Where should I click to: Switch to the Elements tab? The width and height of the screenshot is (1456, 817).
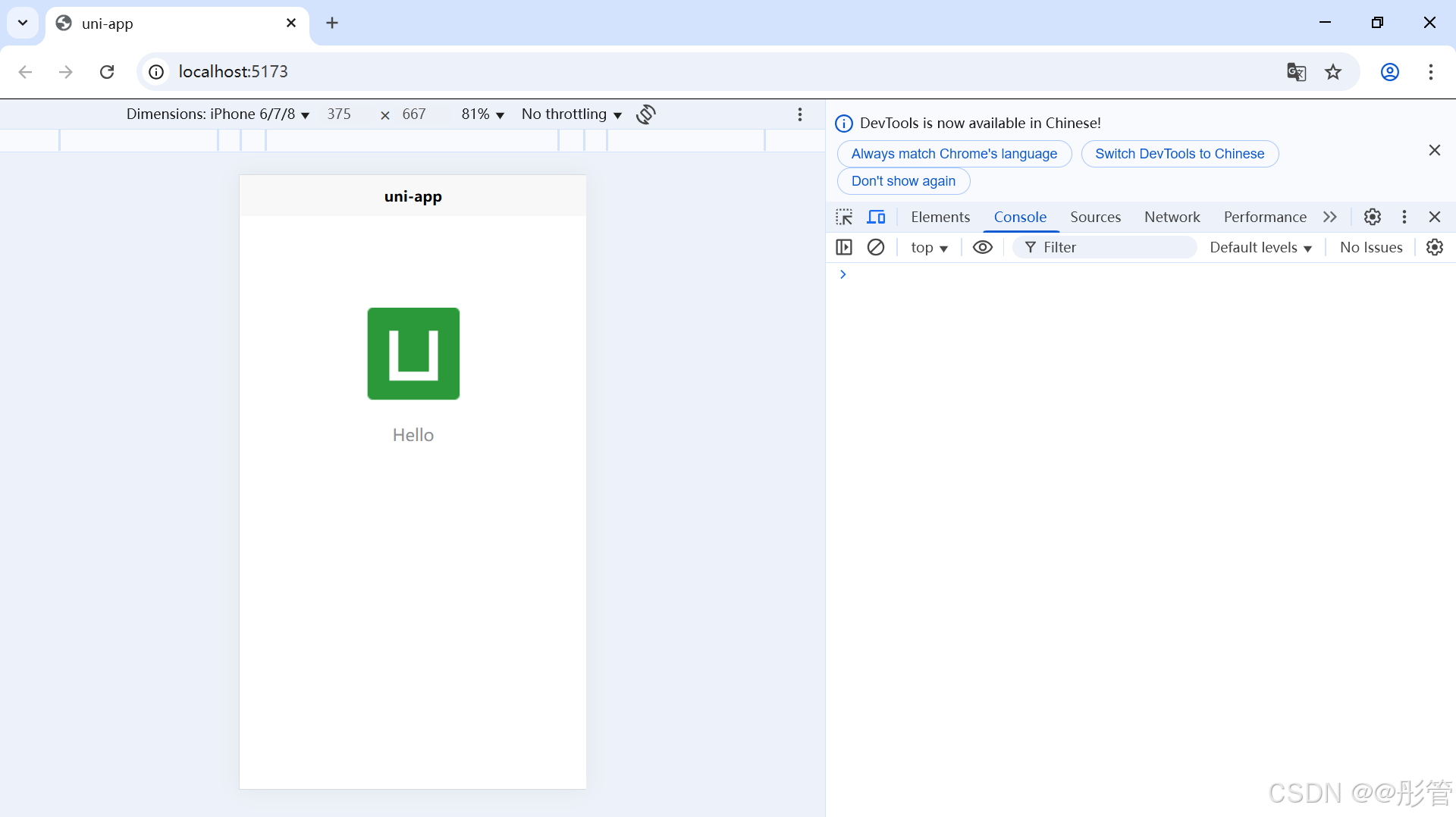tap(940, 217)
